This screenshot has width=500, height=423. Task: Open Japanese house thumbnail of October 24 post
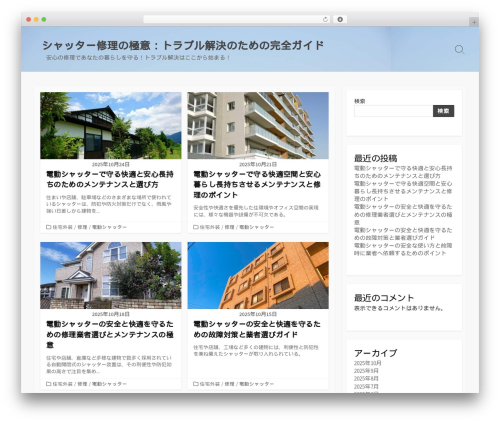[x=111, y=125]
